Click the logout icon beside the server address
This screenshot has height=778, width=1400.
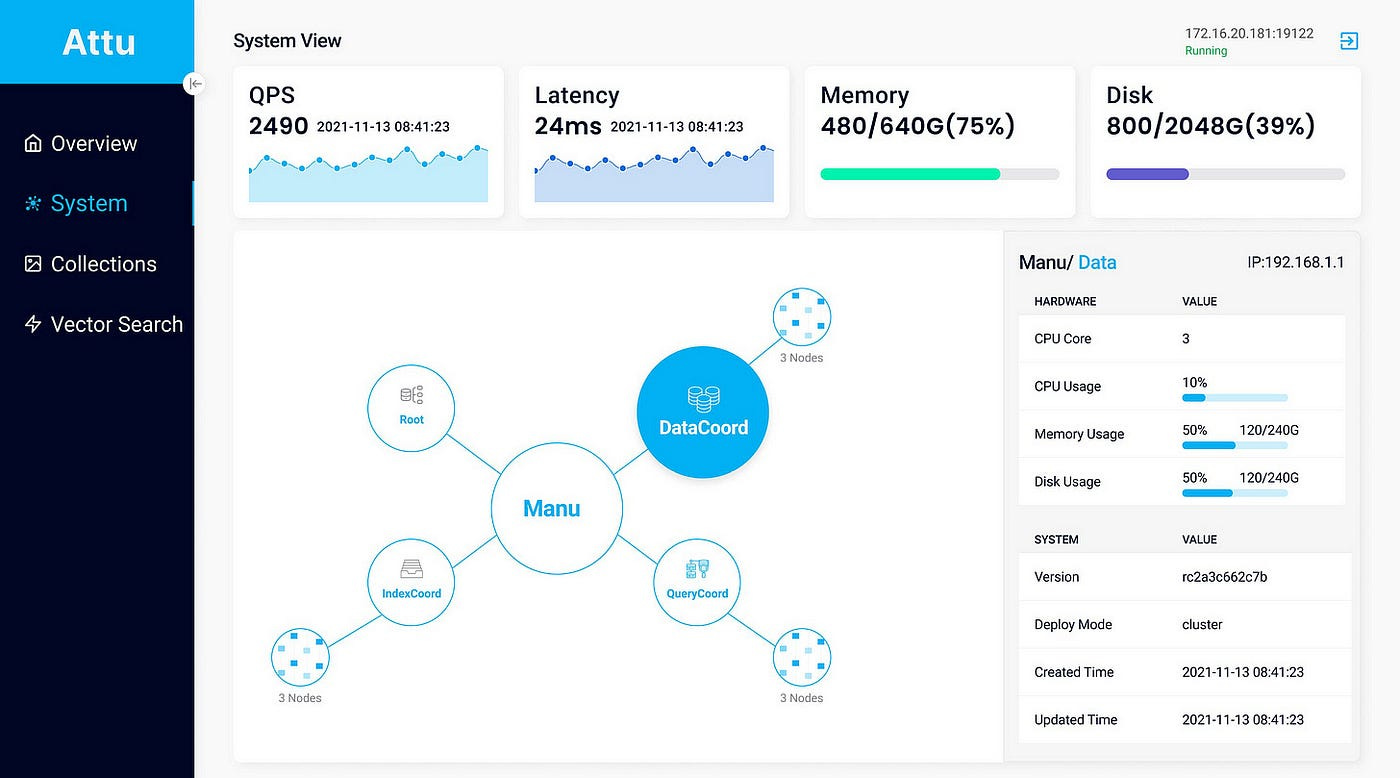click(x=1348, y=41)
